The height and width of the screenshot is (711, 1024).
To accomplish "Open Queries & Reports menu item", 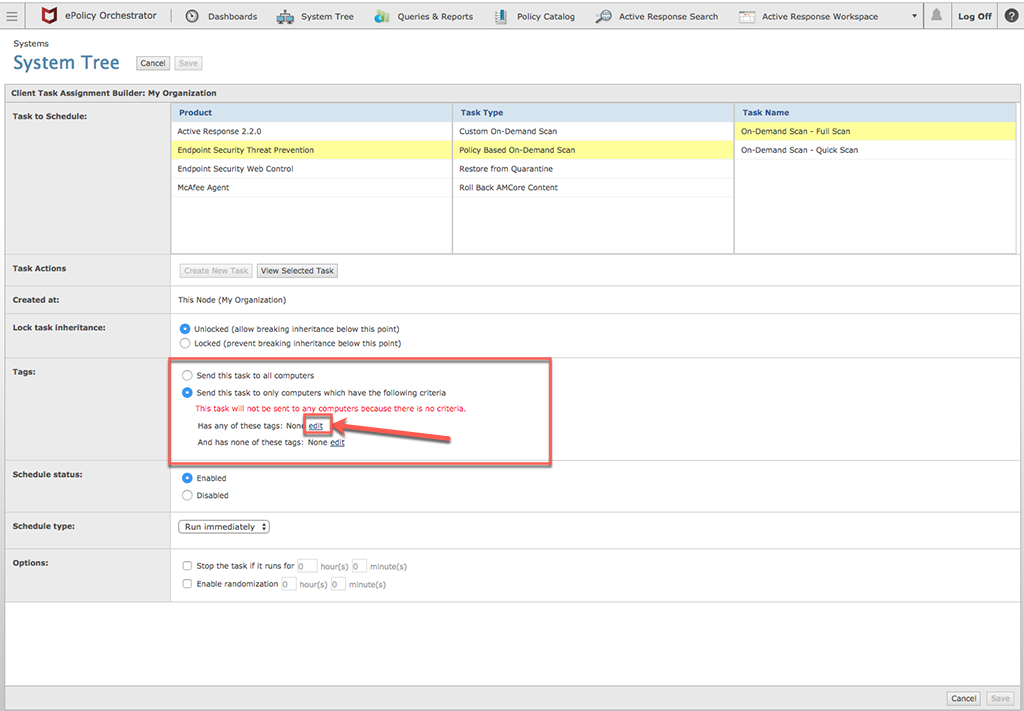I will pyautogui.click(x=435, y=16).
